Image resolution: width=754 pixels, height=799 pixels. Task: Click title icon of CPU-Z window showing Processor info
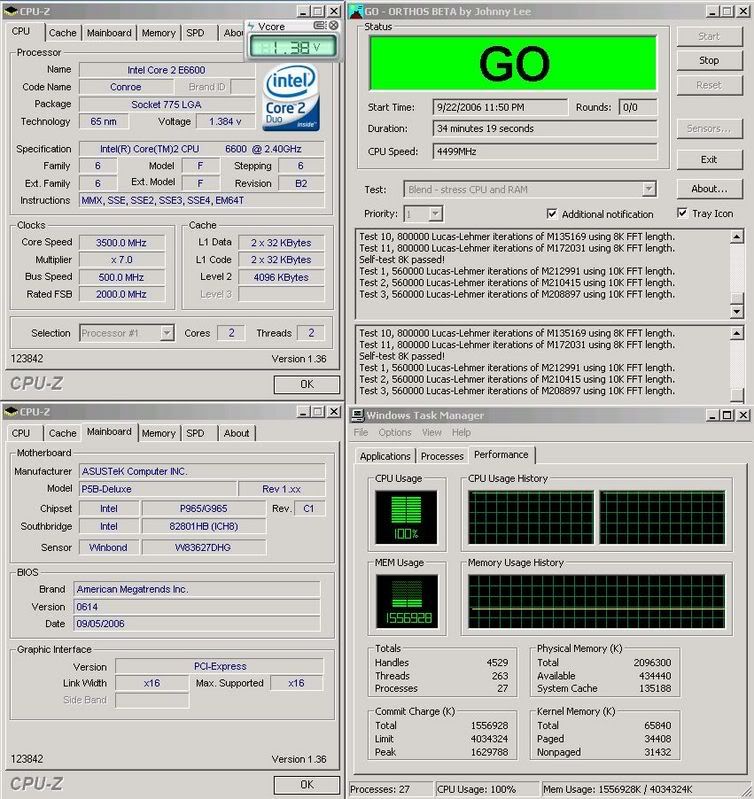tap(11, 11)
